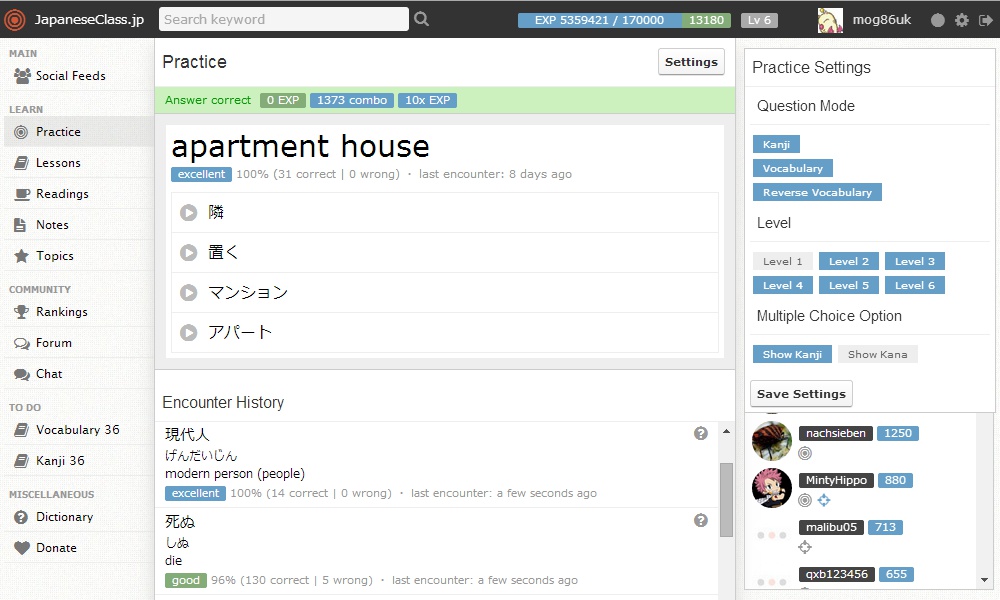Switch multiple choice option to Show Kana
This screenshot has height=600, width=1000.
[877, 355]
